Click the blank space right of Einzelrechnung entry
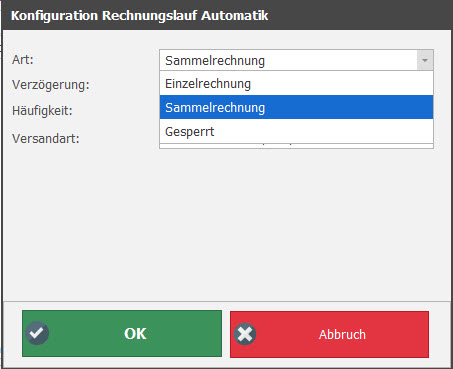The image size is (453, 369). tap(342, 83)
